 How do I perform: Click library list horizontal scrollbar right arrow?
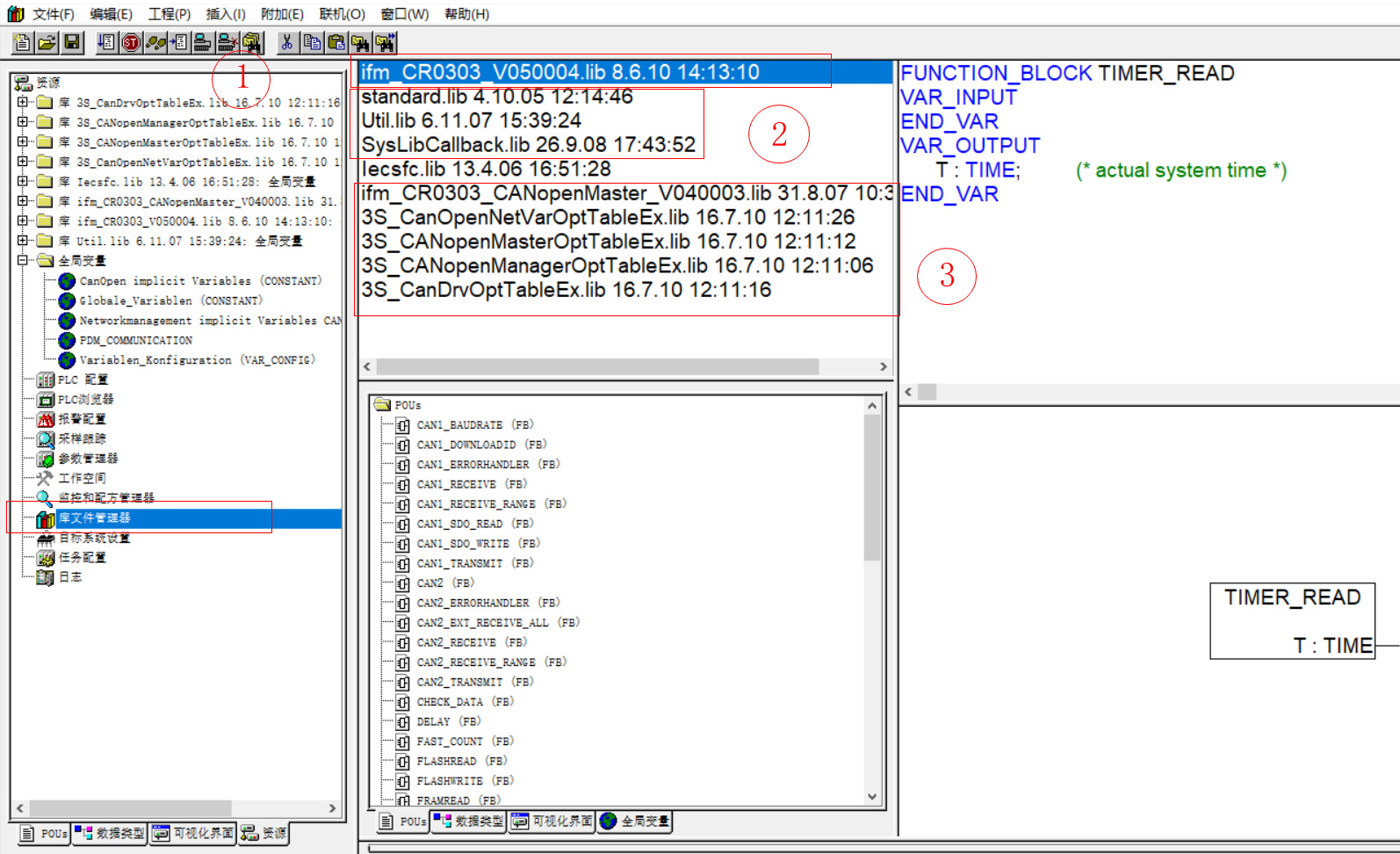(884, 367)
